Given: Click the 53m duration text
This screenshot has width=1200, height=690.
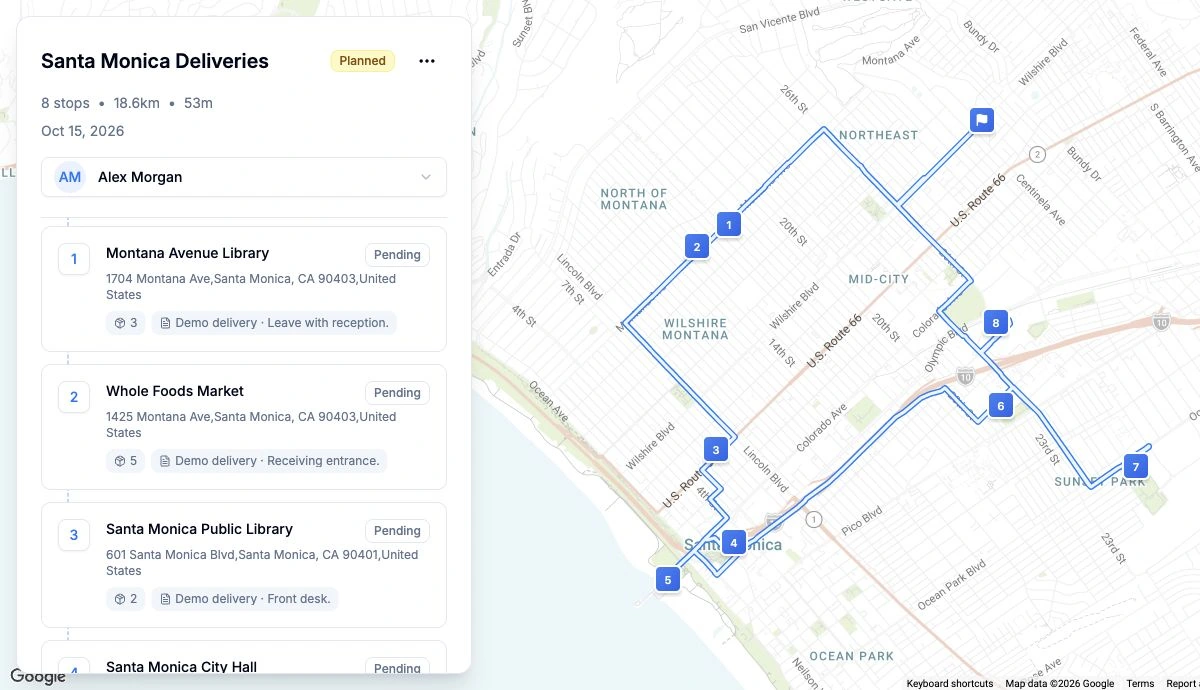Looking at the screenshot, I should tap(198, 103).
